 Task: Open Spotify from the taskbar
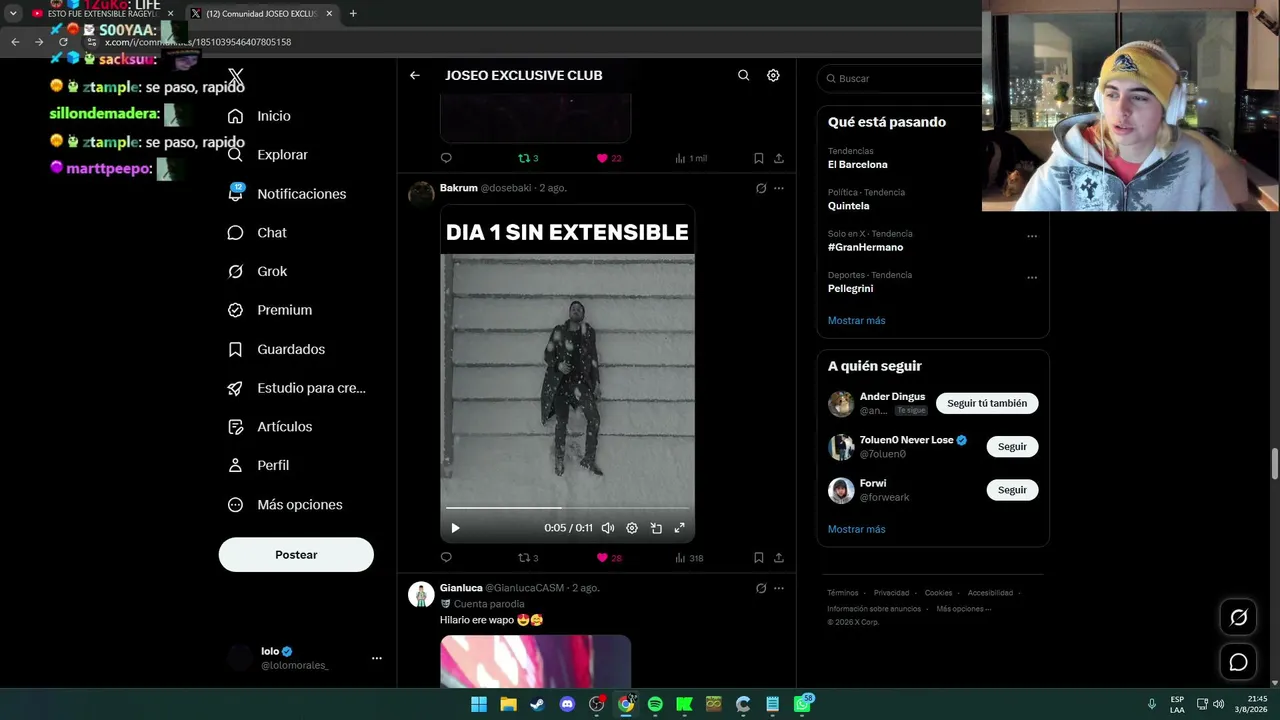[655, 704]
